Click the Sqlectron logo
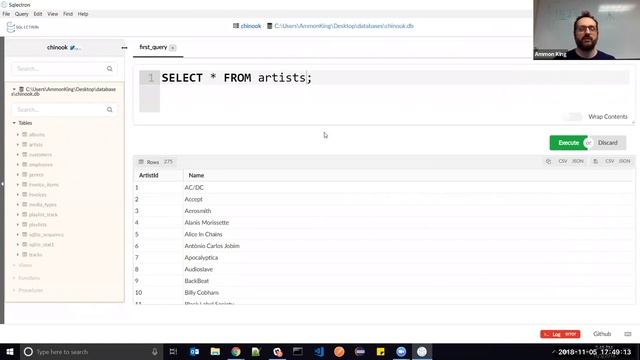 [x=22, y=27]
